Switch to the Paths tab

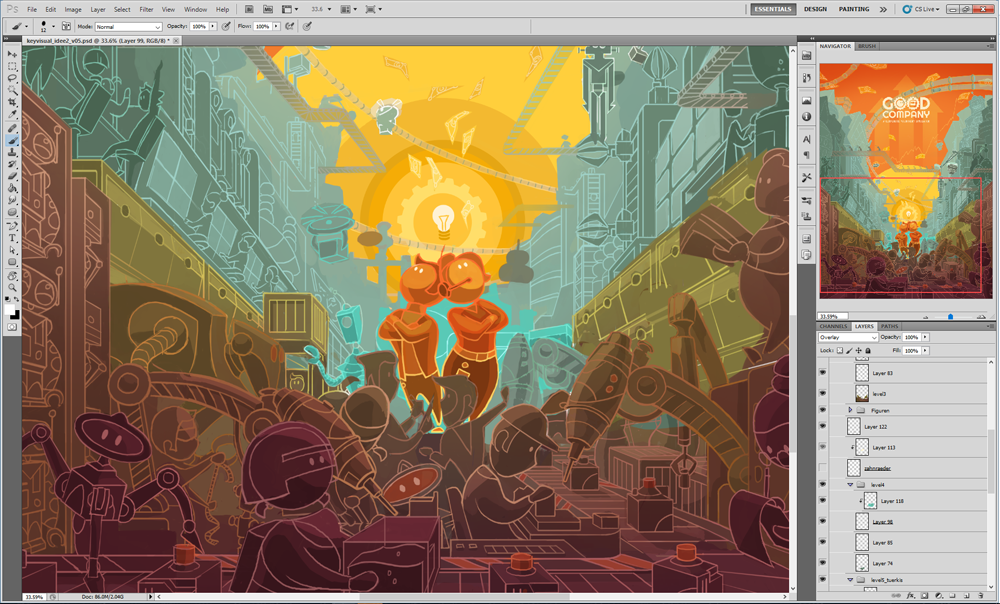click(x=889, y=327)
